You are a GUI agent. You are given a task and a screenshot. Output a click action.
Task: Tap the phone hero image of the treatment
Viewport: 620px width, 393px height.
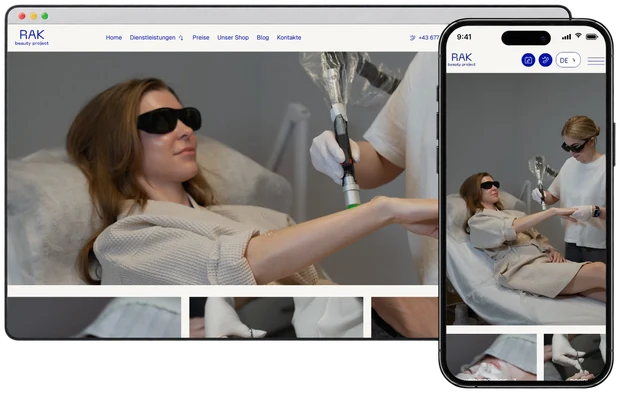tap(526, 199)
